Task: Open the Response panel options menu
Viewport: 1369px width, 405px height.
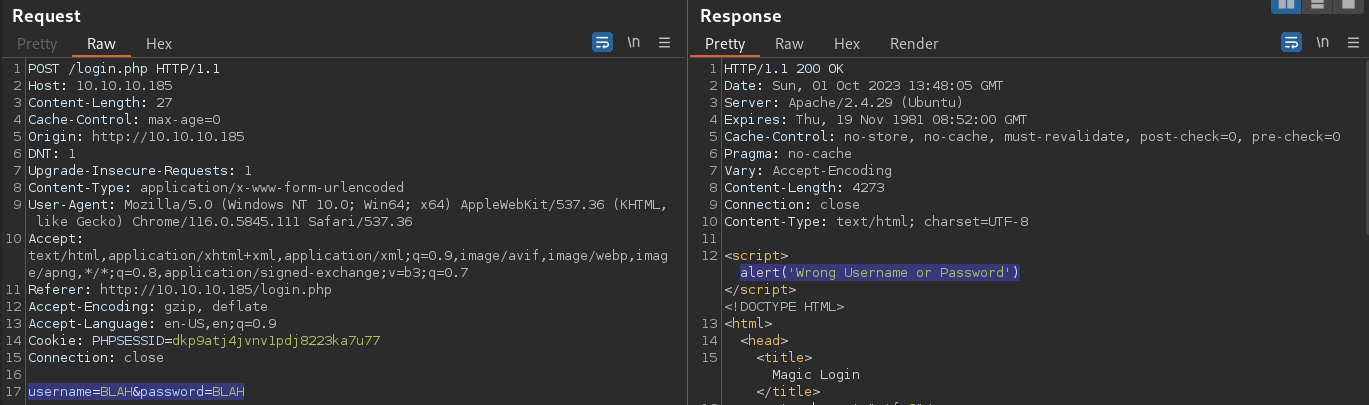Action: 1353,42
